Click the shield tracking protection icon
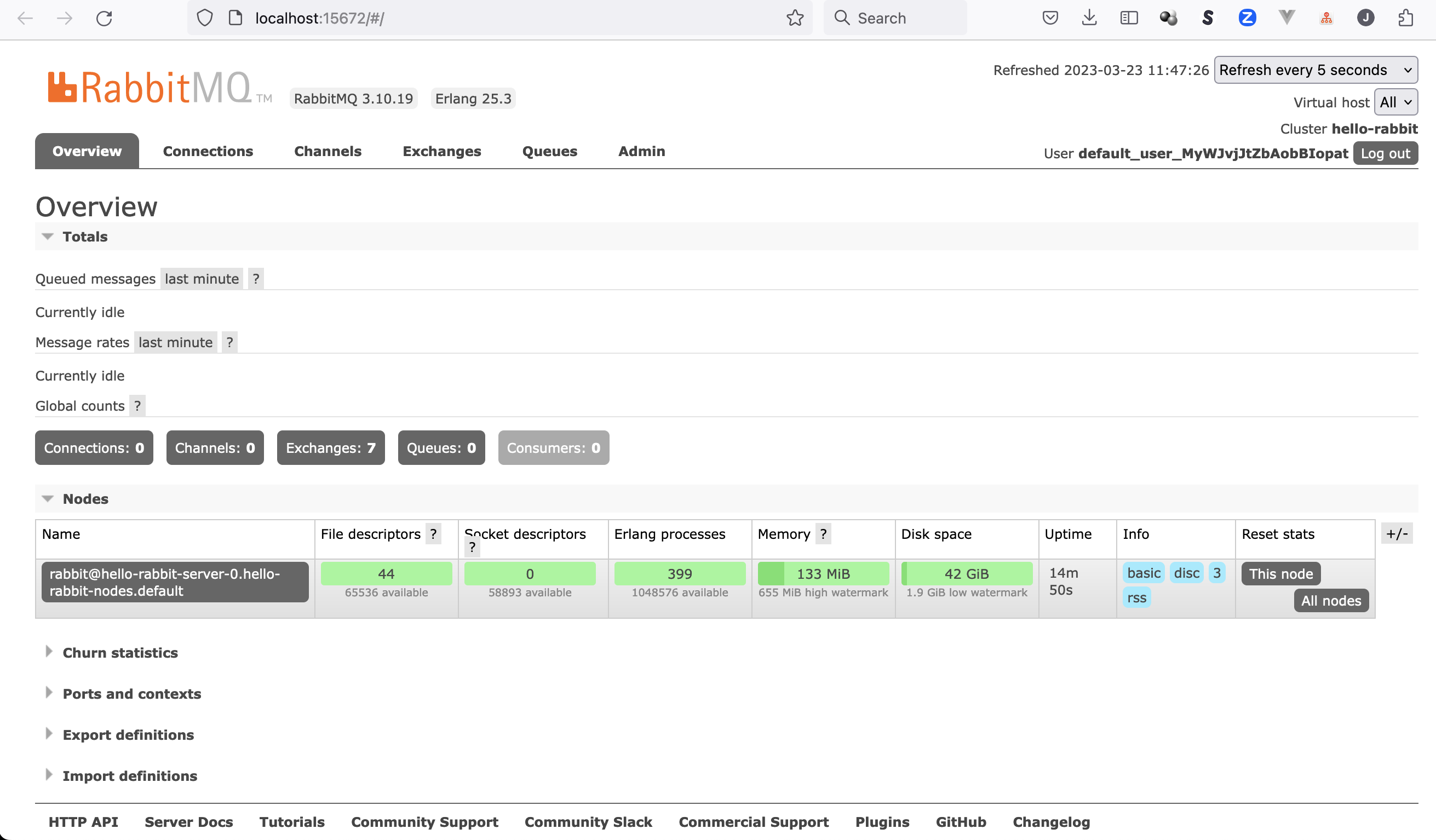Viewport: 1436px width, 840px height. (x=205, y=18)
